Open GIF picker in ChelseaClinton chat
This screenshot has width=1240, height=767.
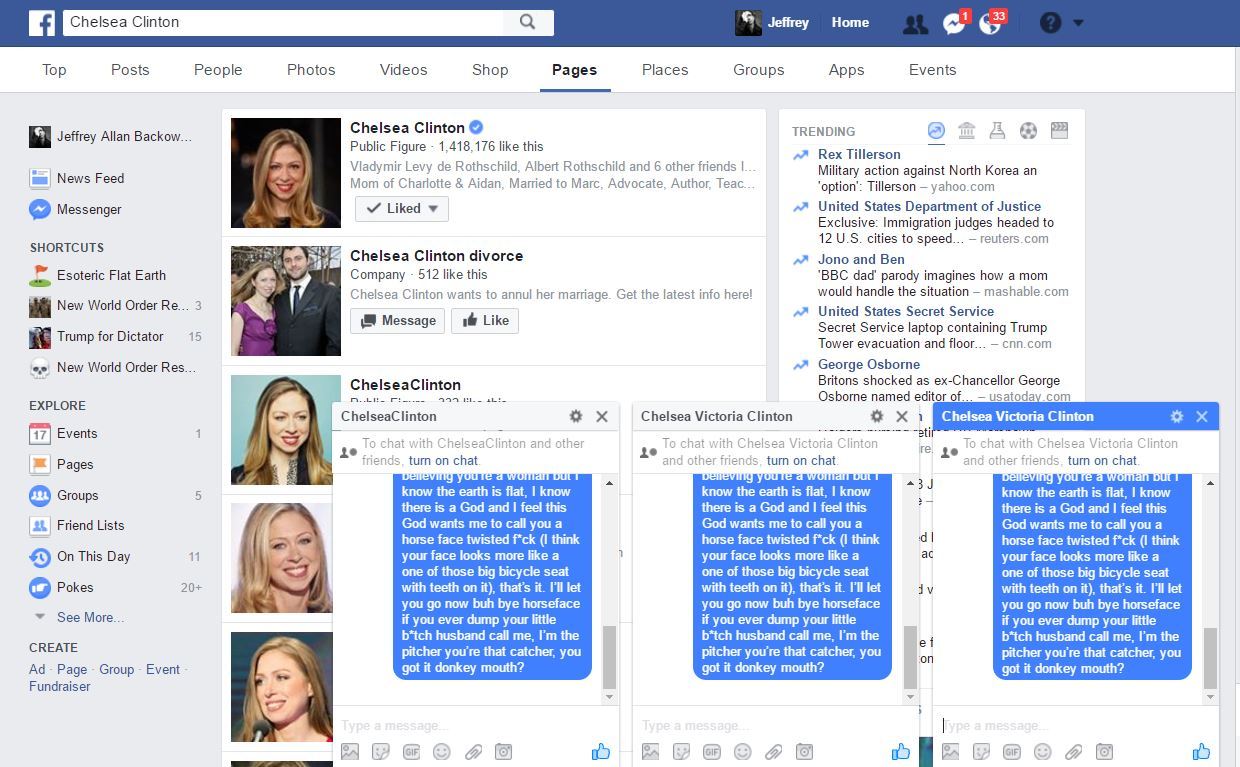411,752
